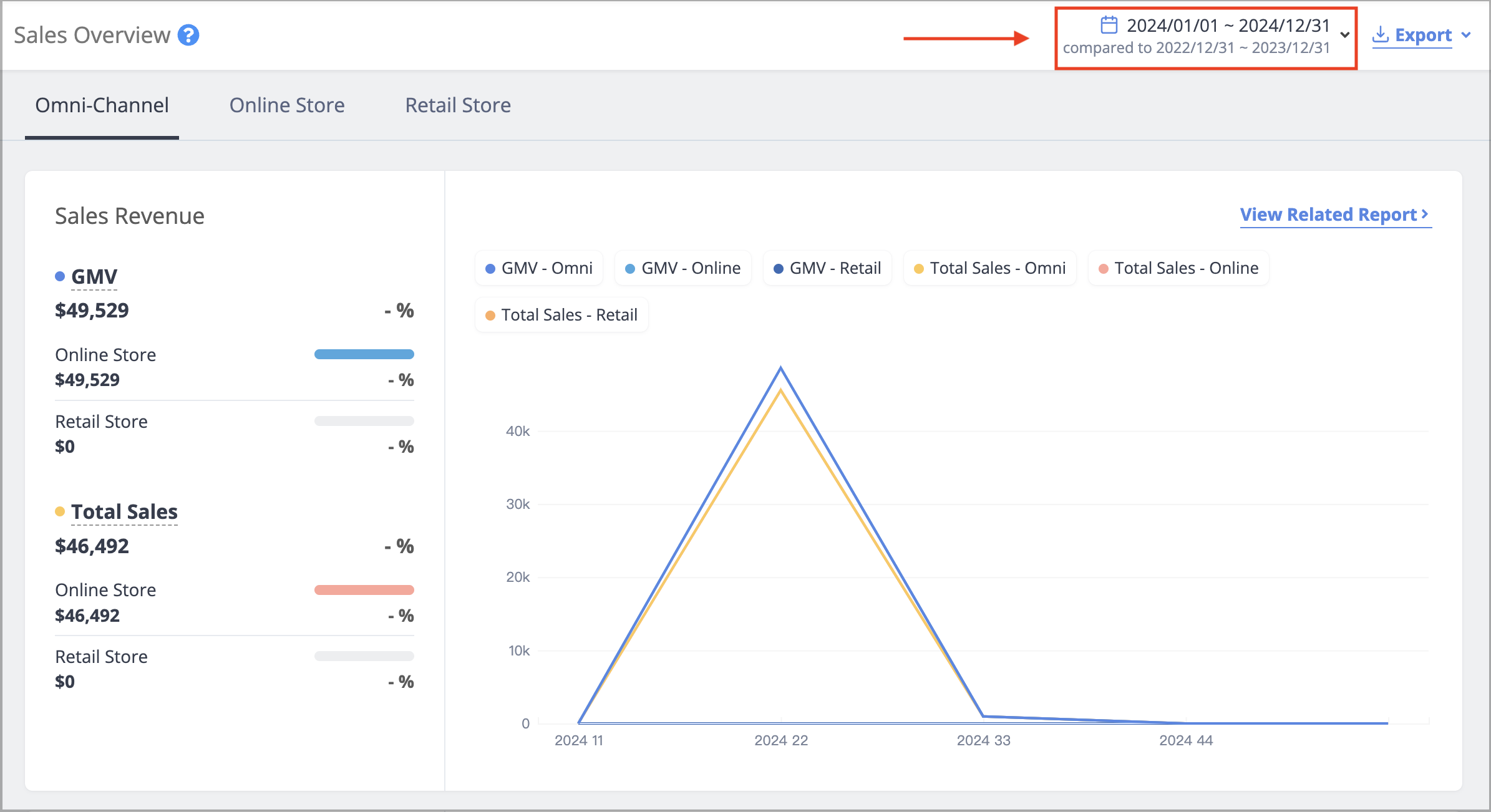Click the Export download icon
Image resolution: width=1491 pixels, height=812 pixels.
coord(1381,35)
